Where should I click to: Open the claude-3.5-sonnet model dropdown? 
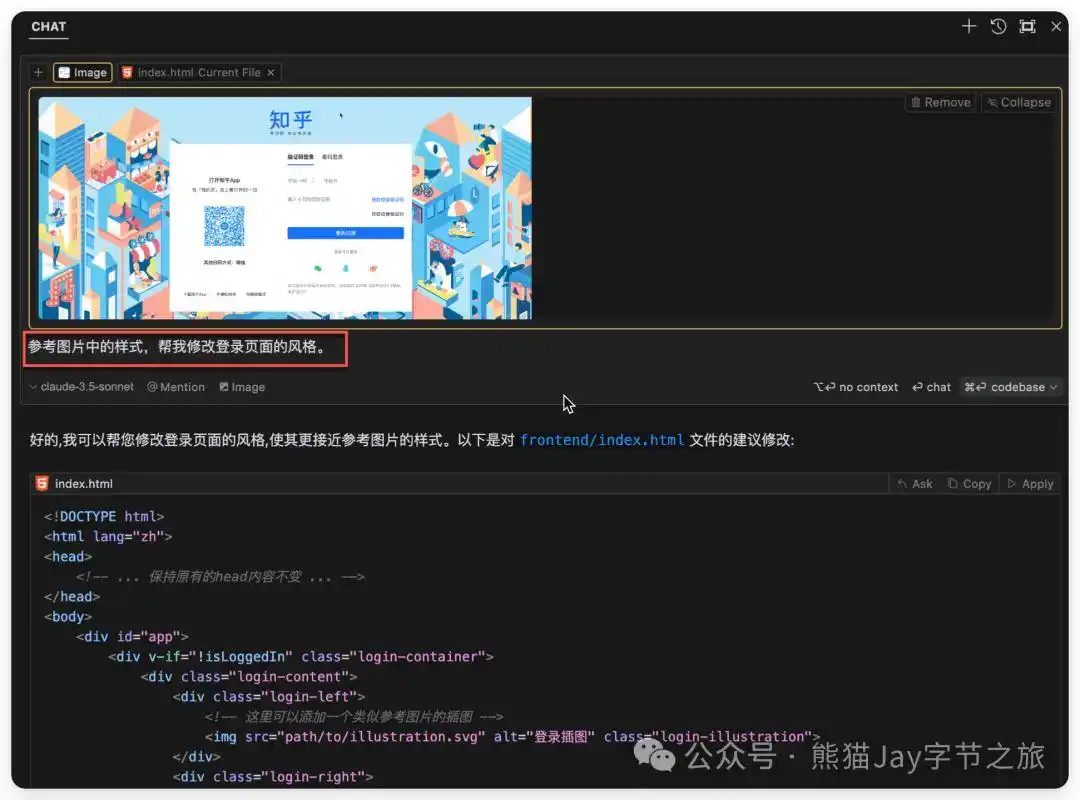80,387
